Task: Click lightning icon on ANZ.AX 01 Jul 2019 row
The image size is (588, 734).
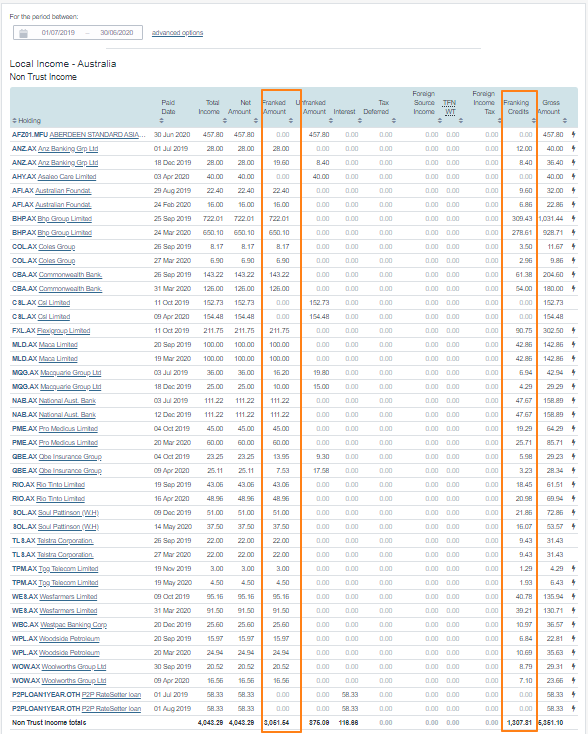Action: 573,148
